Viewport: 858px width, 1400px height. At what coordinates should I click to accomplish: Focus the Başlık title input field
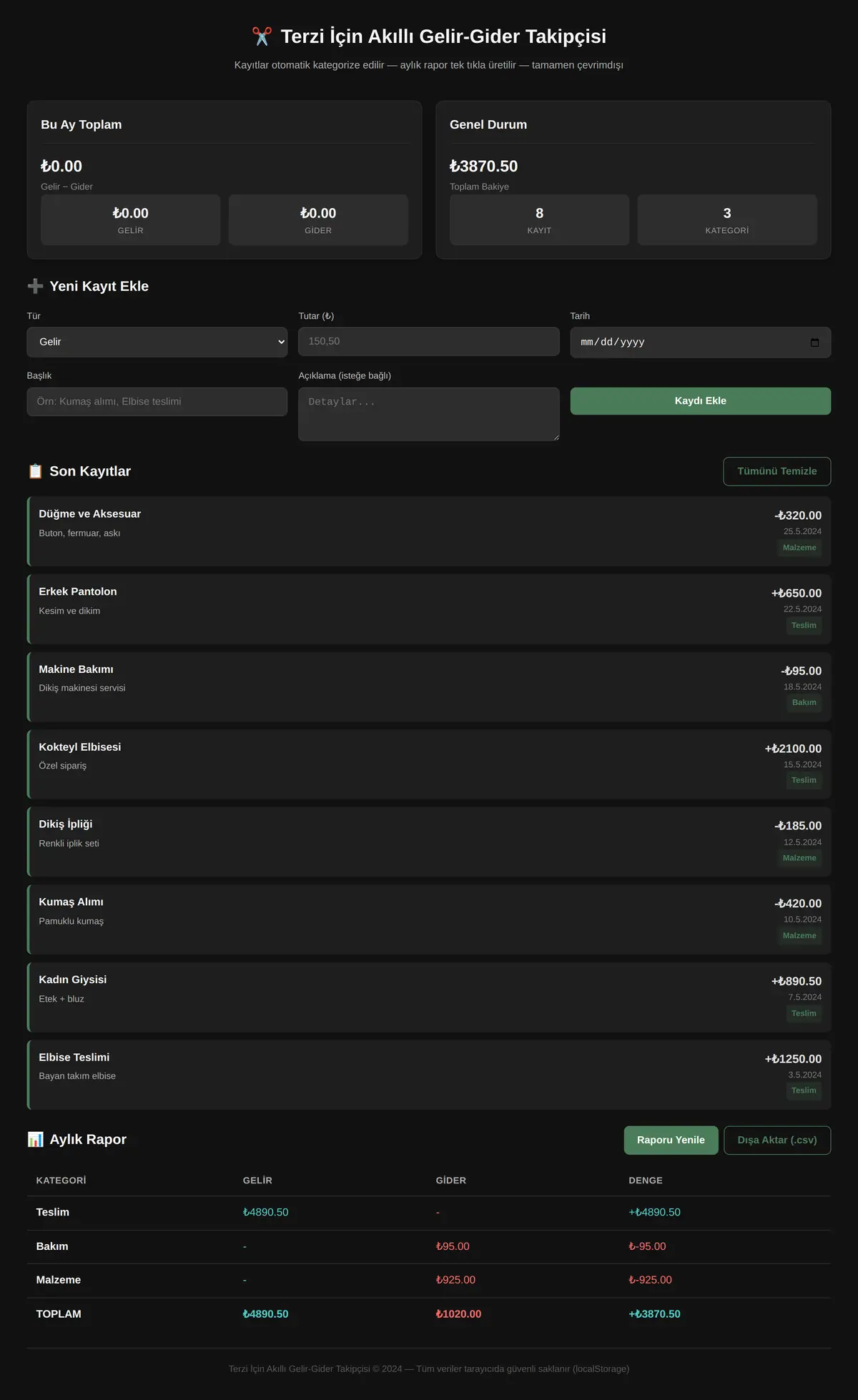tap(157, 402)
